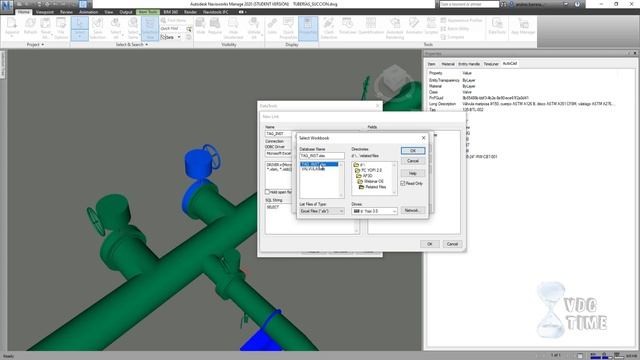Open the Entity Handle tab in Properties
640x360 pixels.
coord(469,64)
